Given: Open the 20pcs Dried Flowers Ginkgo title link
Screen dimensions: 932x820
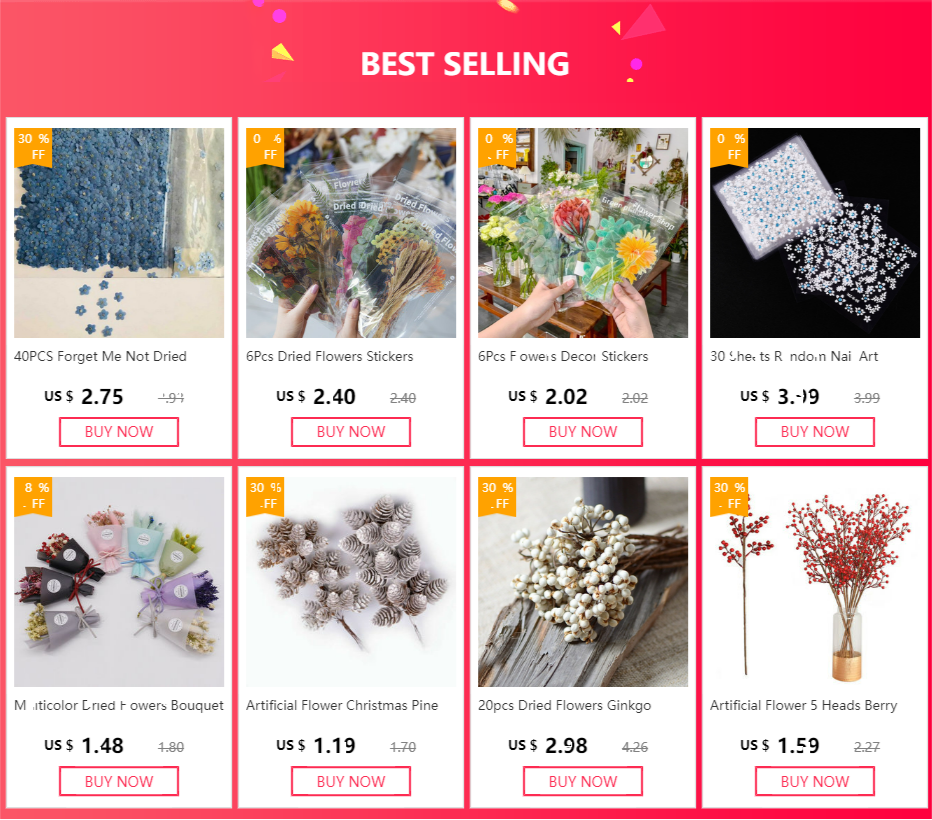Looking at the screenshot, I should [x=564, y=705].
